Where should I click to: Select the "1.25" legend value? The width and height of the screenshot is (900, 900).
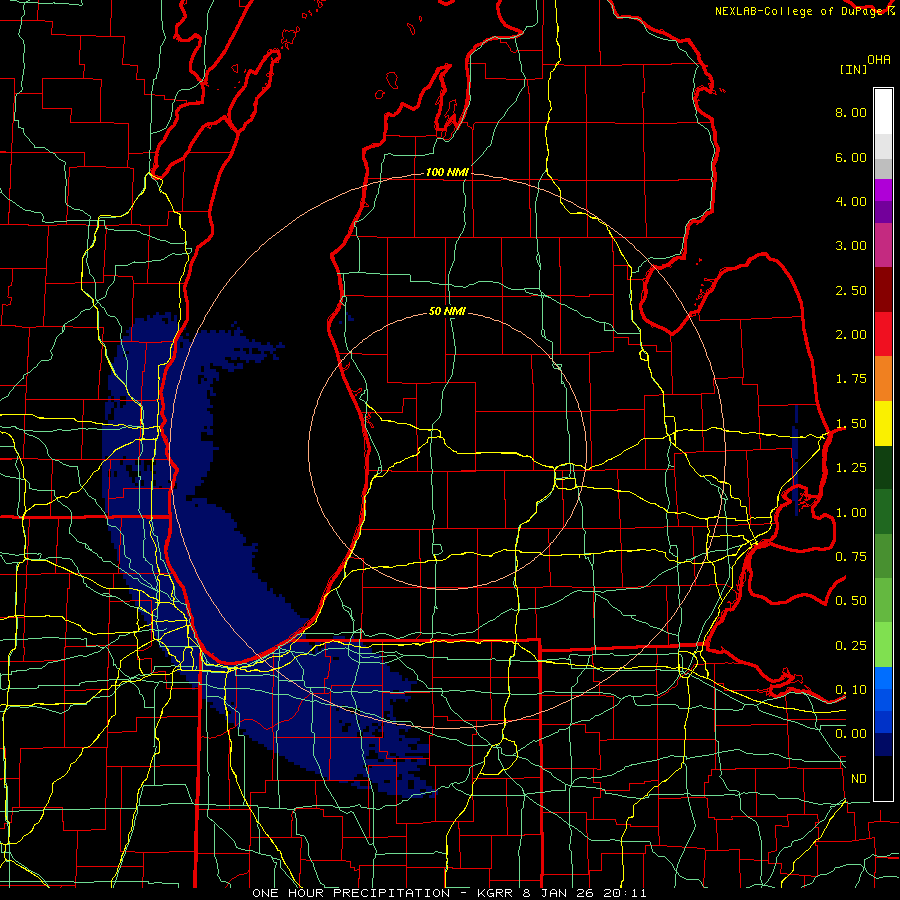(851, 468)
